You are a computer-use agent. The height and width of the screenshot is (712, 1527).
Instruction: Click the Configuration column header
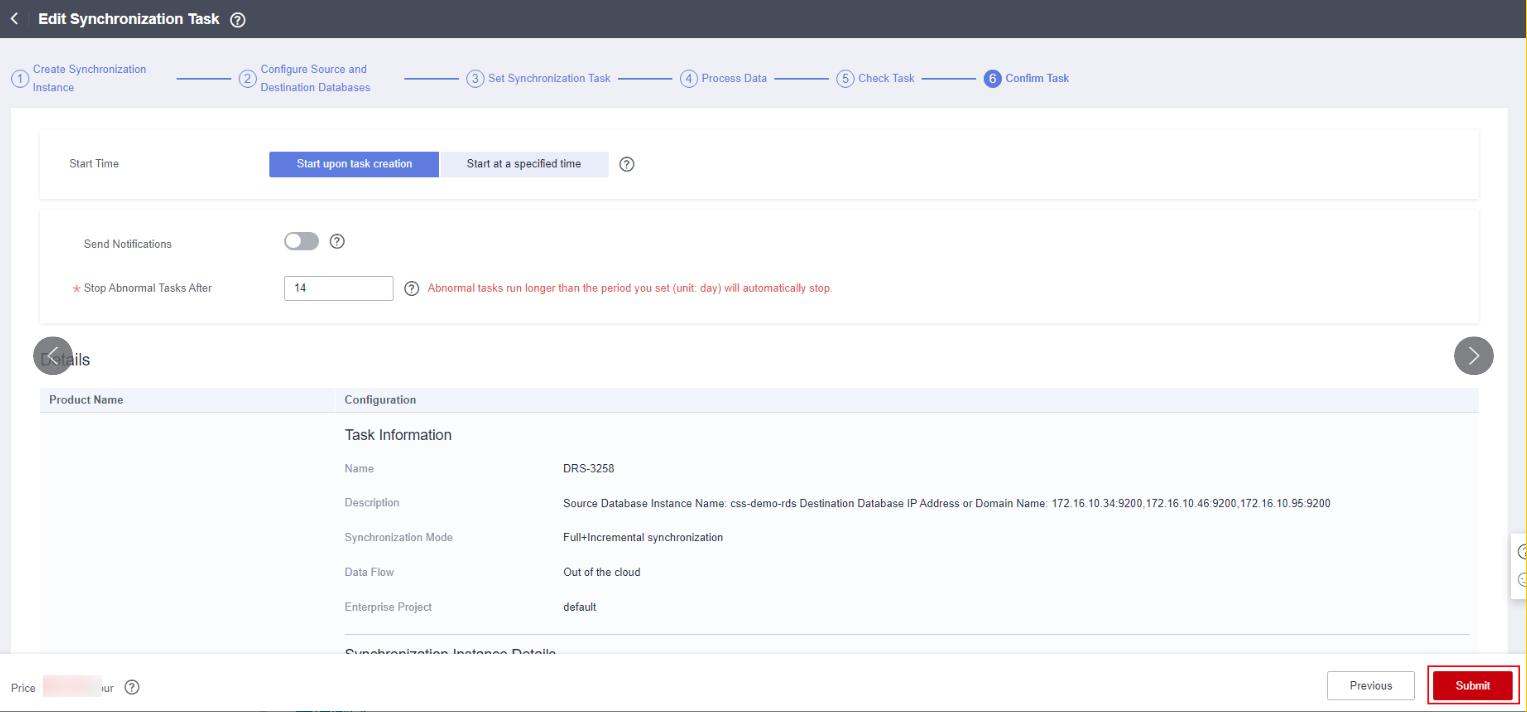[x=380, y=400]
